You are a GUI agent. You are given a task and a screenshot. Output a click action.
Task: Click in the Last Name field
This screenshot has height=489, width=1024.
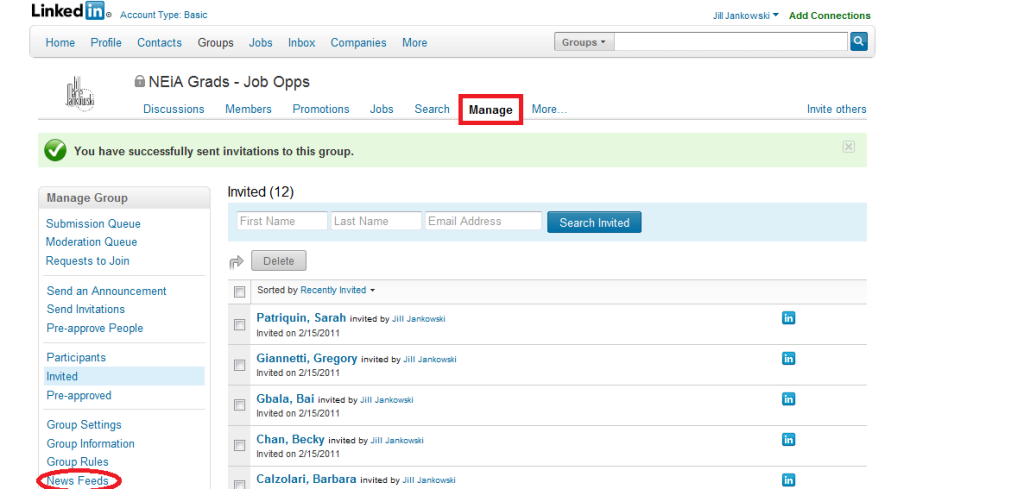376,221
